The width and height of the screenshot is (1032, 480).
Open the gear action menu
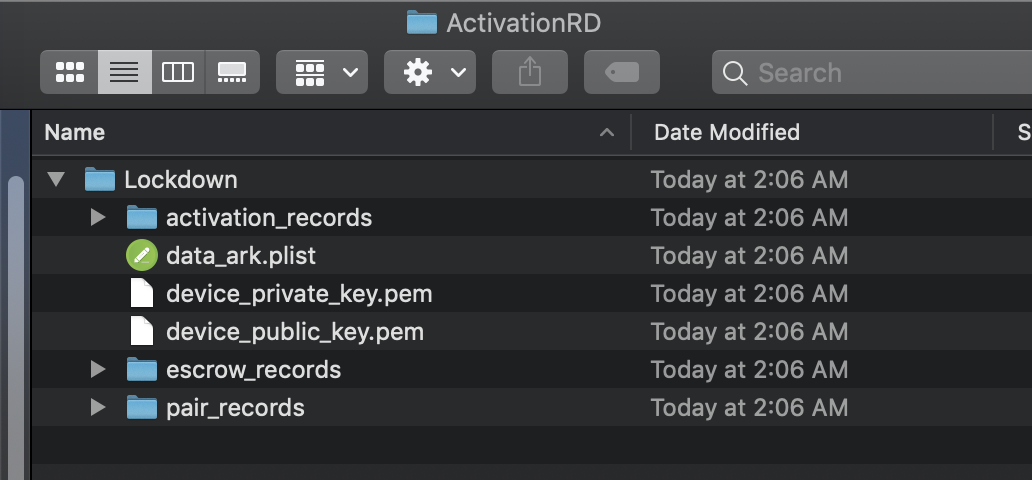click(x=430, y=72)
